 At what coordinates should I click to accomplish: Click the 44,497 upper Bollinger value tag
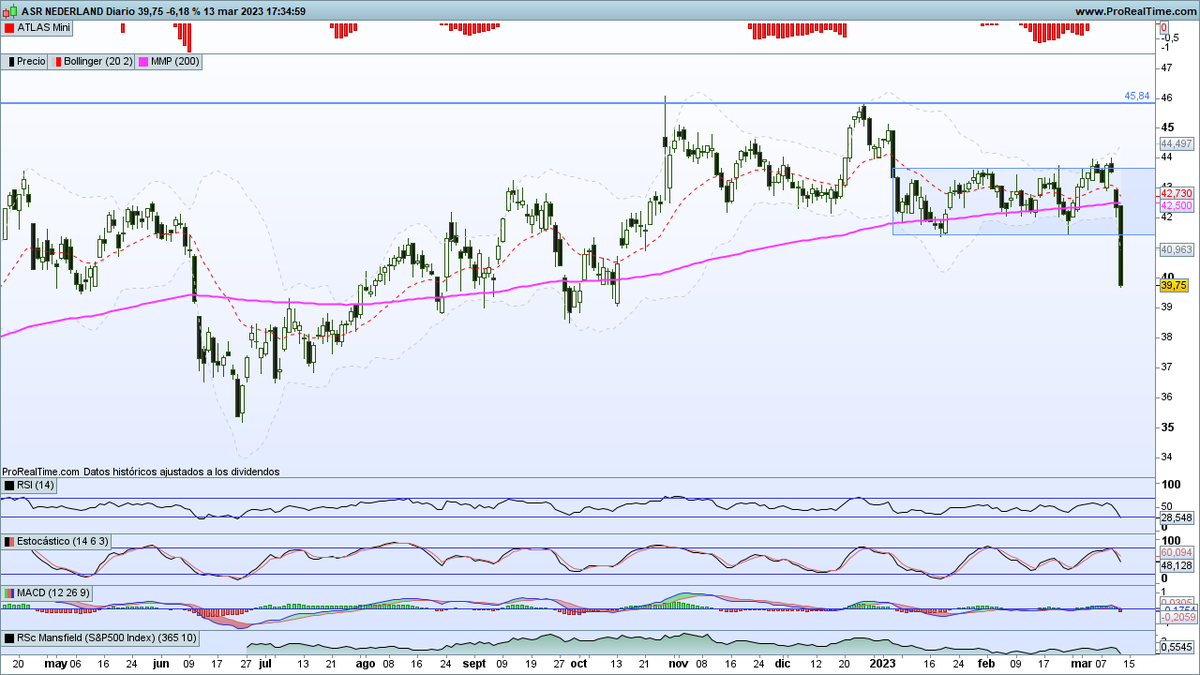click(1177, 143)
